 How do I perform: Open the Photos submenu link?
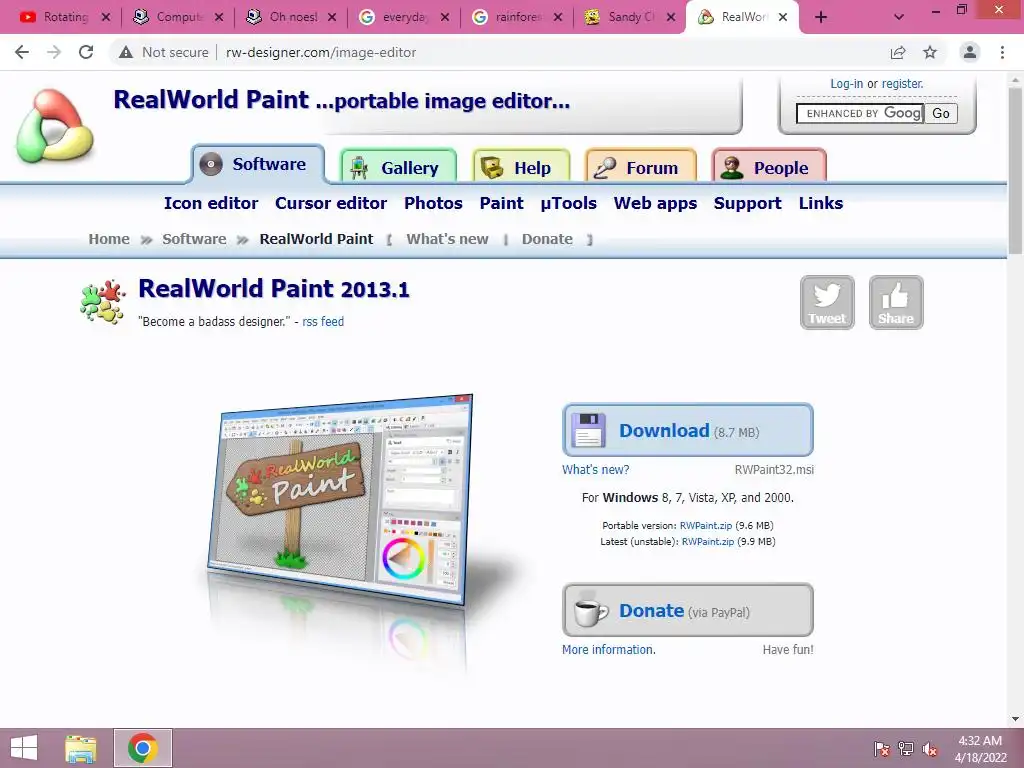pyautogui.click(x=433, y=203)
